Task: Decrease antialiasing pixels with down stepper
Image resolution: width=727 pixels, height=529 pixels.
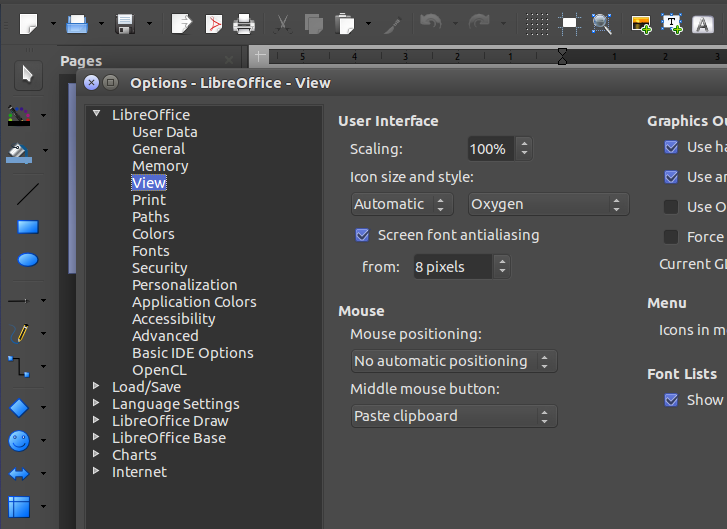Action: 502,272
